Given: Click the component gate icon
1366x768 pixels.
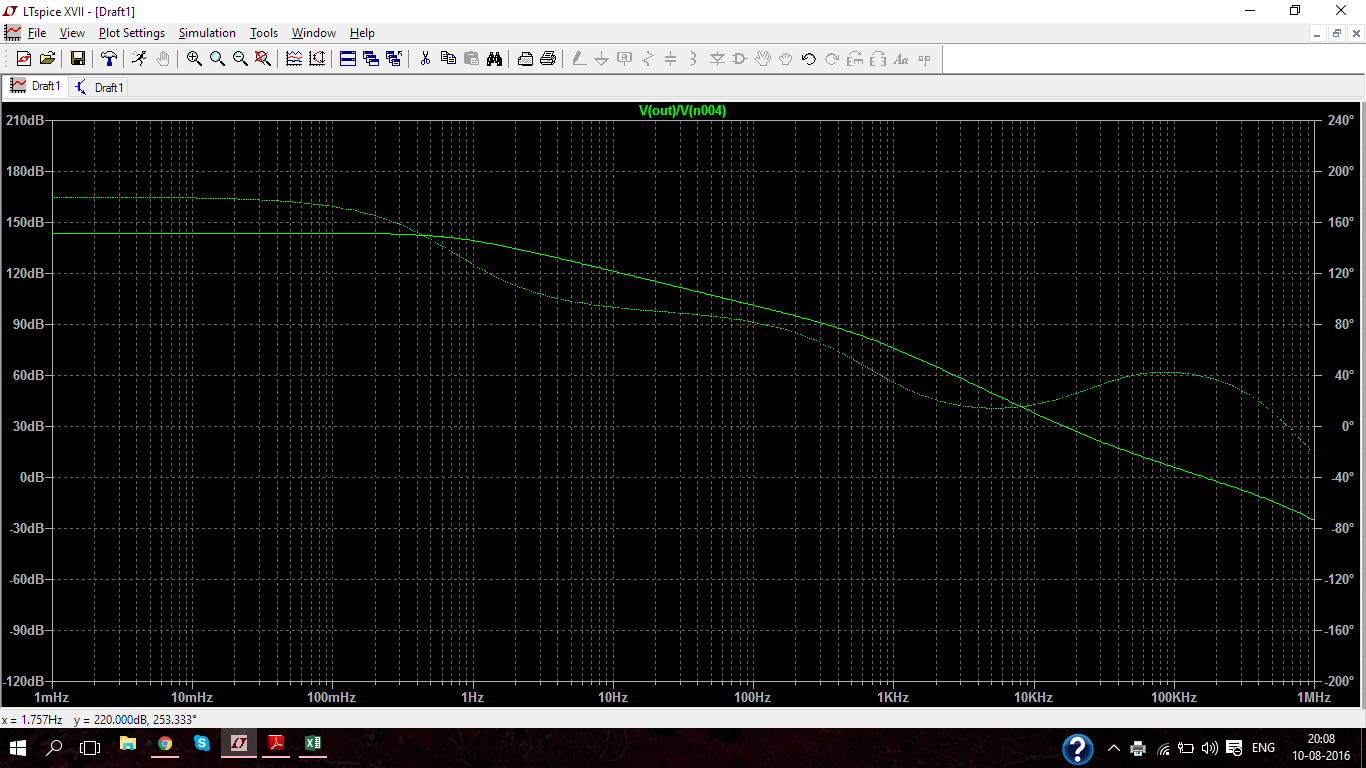Looking at the screenshot, I should click(x=740, y=59).
